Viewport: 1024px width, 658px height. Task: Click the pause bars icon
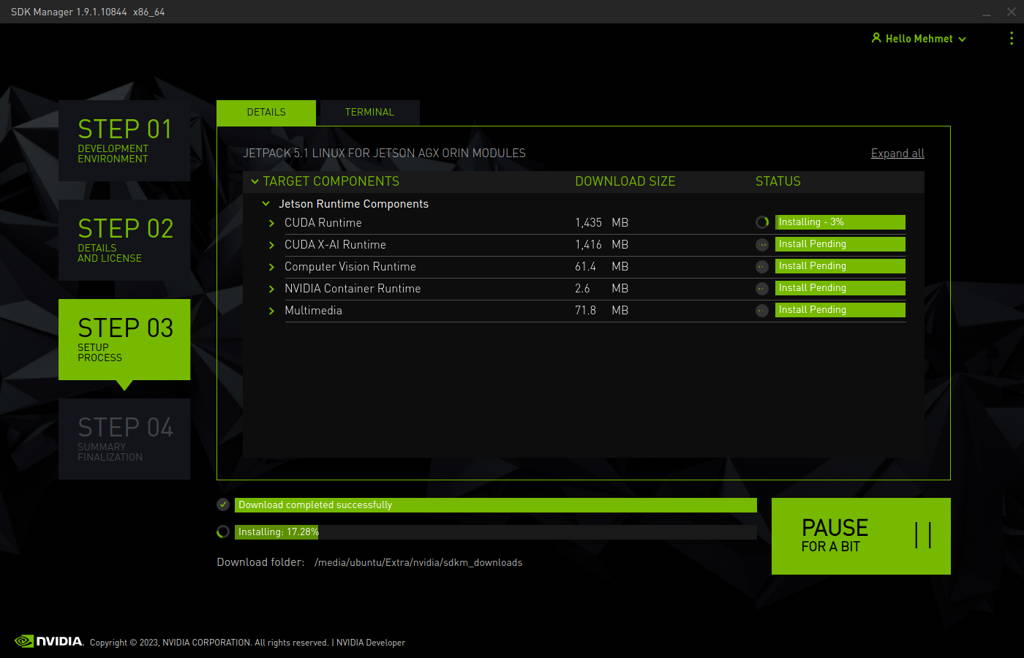(923, 535)
